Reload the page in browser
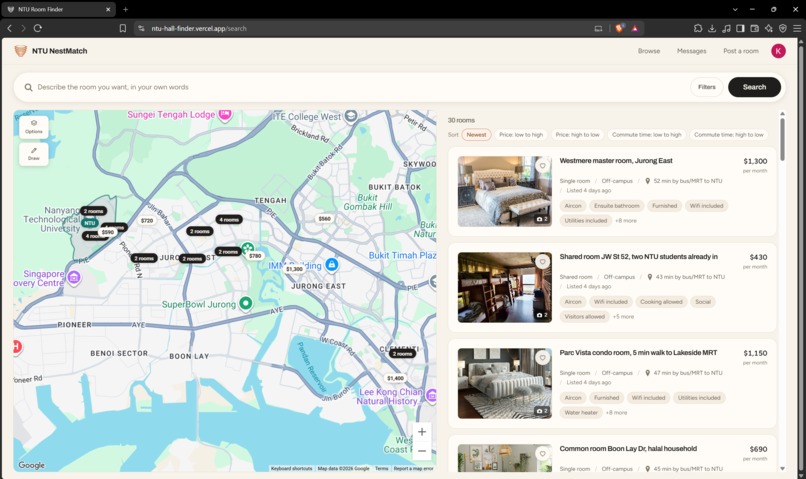This screenshot has width=806, height=479. tap(38, 28)
